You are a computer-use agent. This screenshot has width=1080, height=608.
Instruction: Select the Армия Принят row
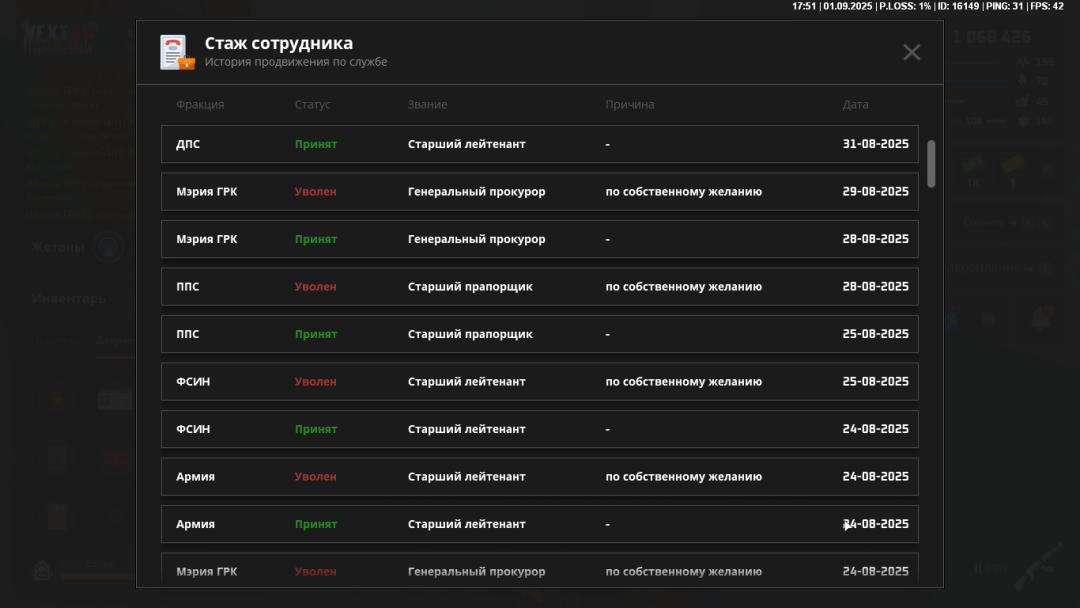click(x=539, y=524)
